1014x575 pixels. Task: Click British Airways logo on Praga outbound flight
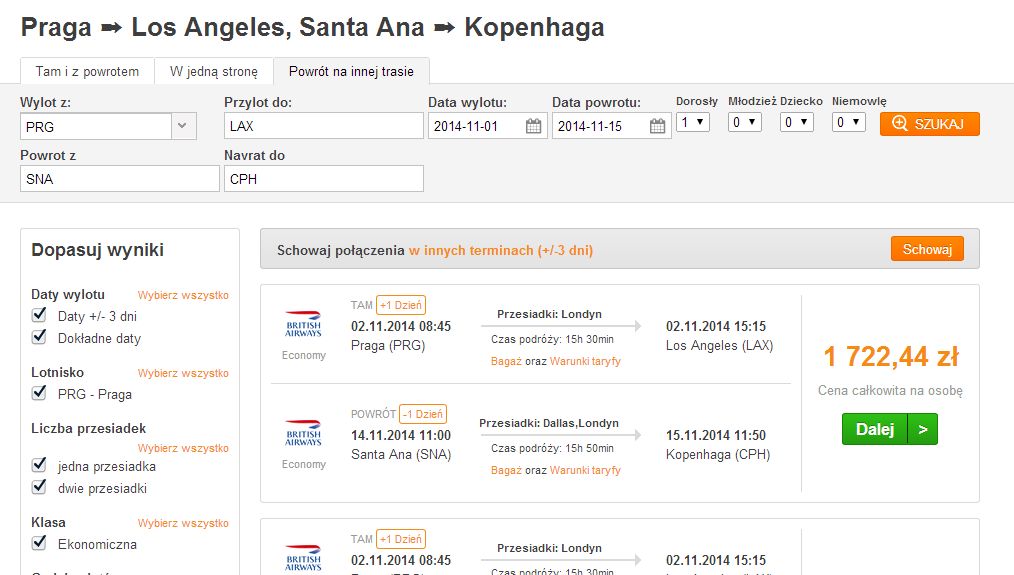pos(303,324)
